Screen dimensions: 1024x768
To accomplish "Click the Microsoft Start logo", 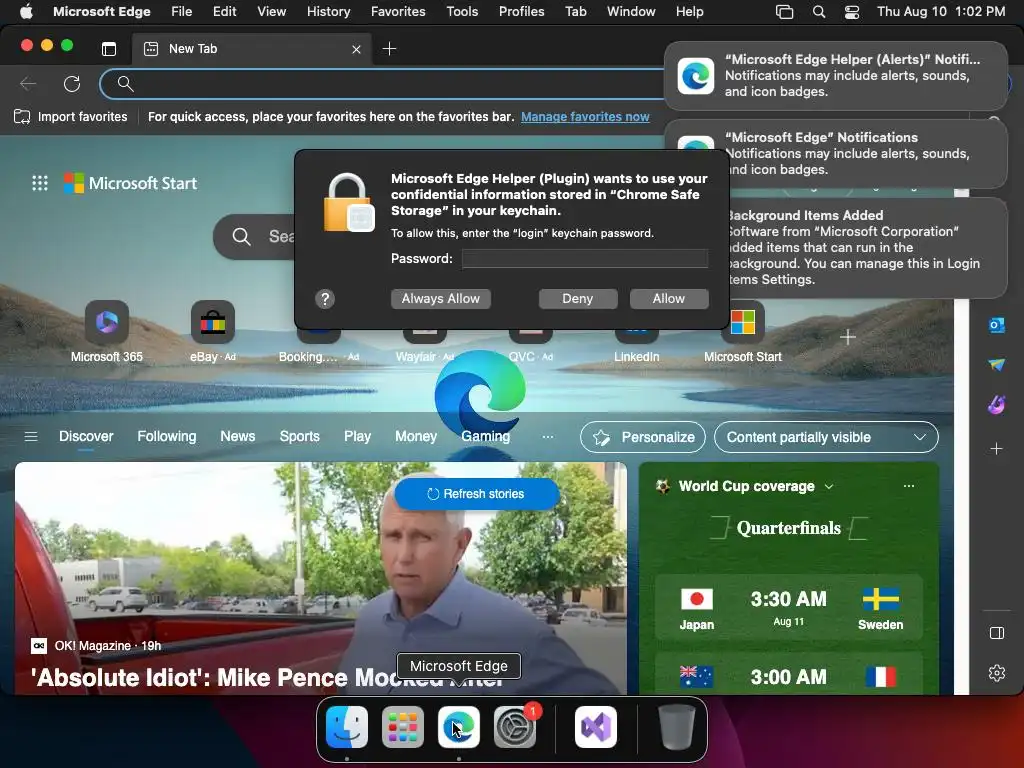I will (x=131, y=184).
